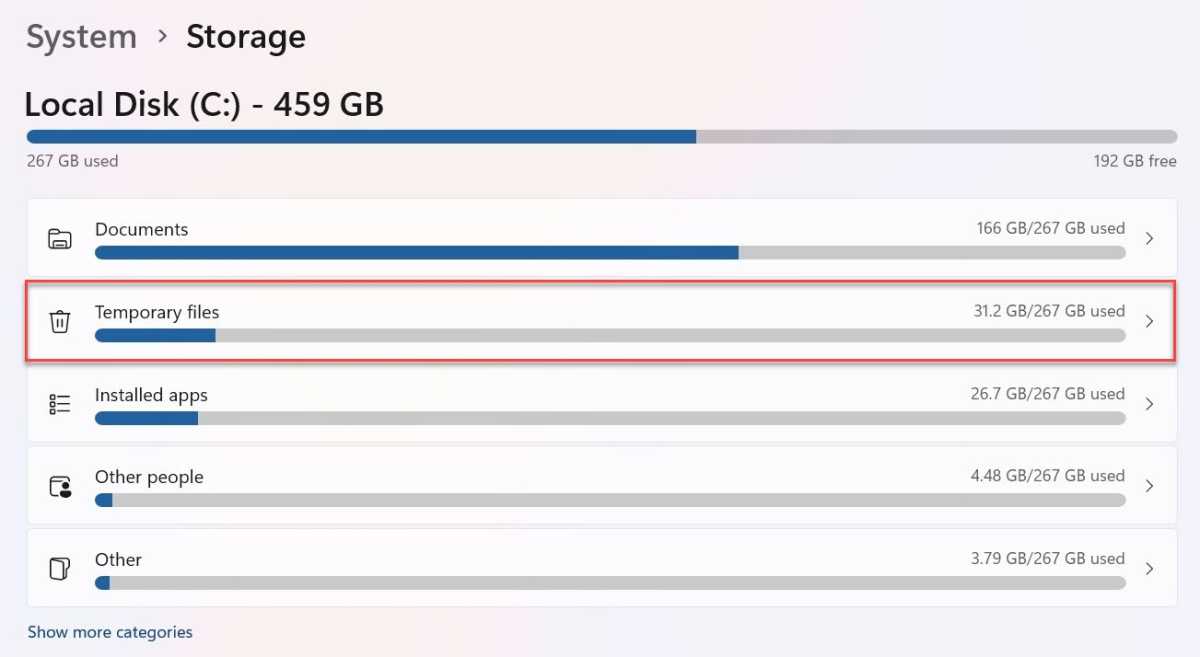Open the Temporary files chevron arrow
Viewport: 1200px width, 657px height.
click(x=1149, y=321)
